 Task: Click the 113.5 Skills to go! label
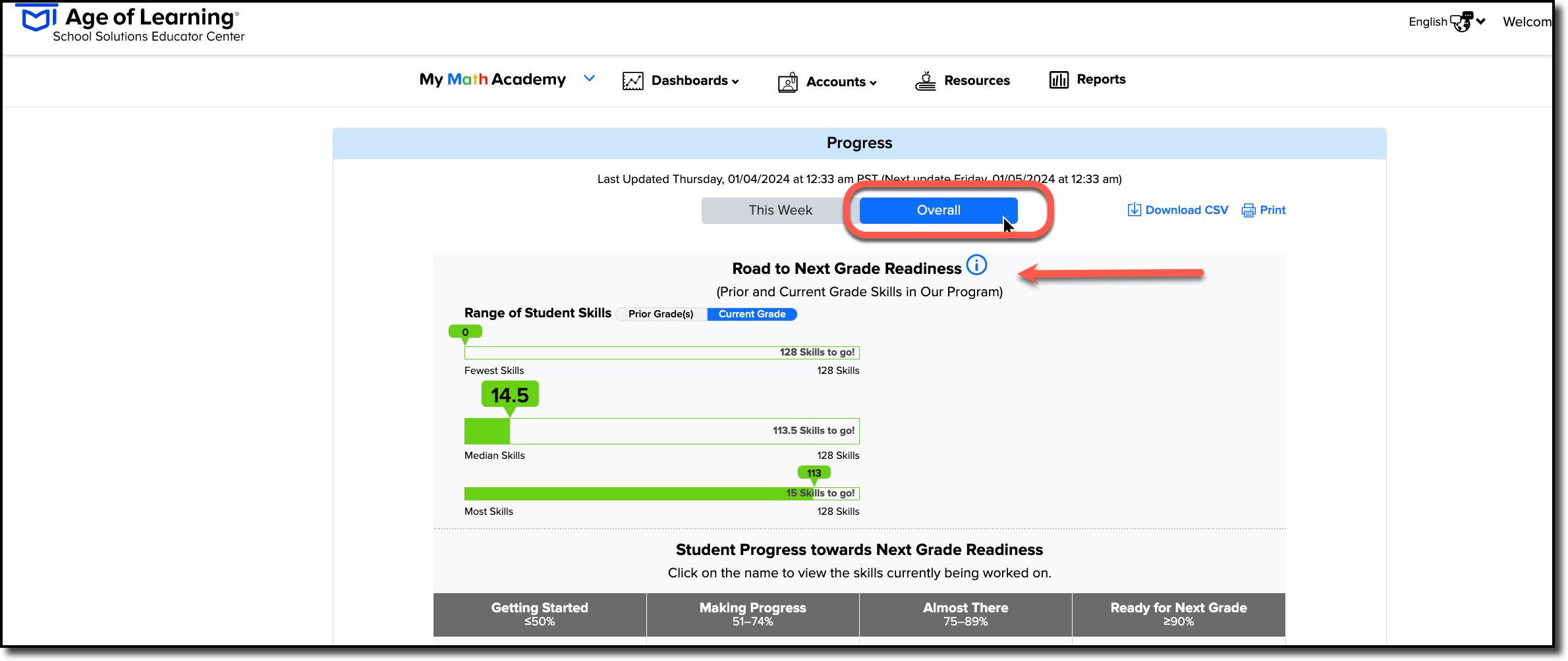click(814, 431)
